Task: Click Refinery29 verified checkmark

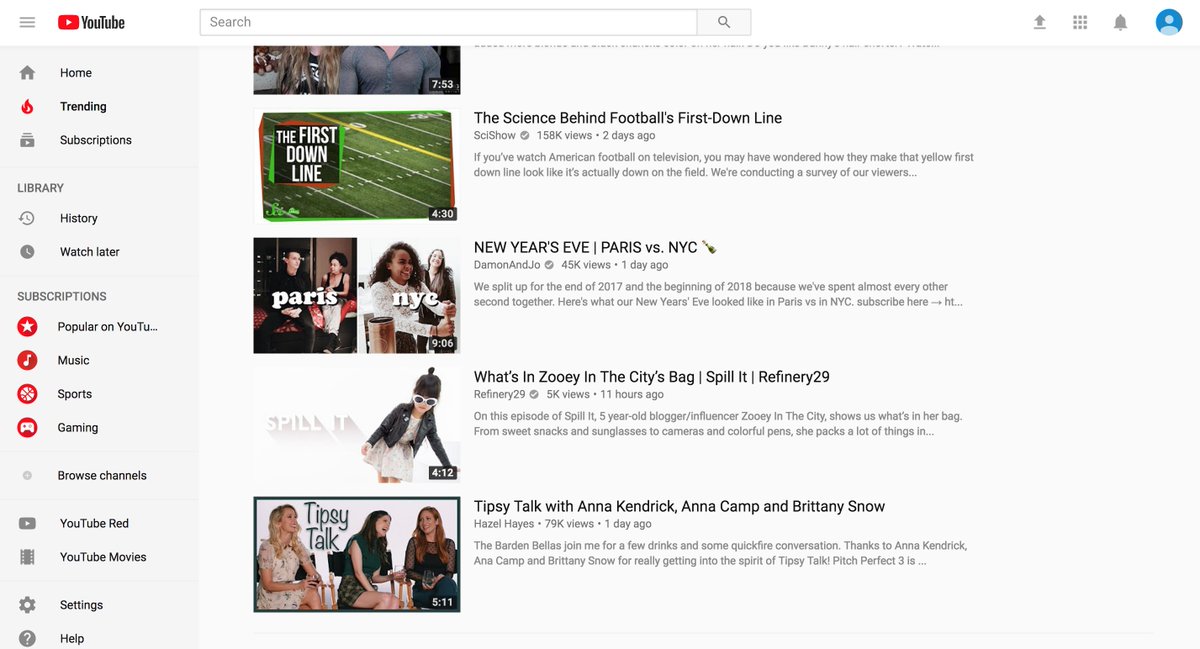Action: 534,394
